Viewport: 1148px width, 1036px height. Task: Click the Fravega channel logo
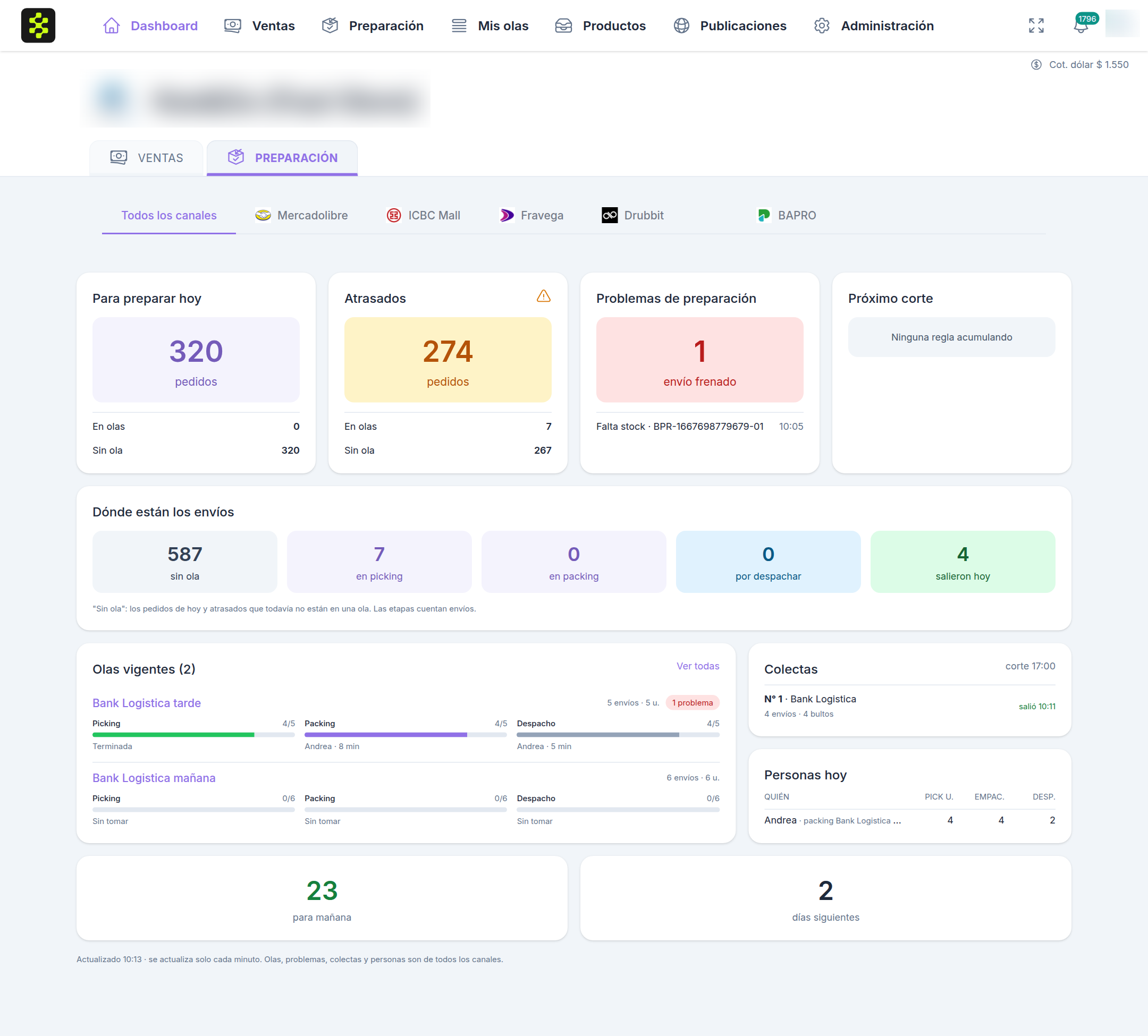[507, 215]
